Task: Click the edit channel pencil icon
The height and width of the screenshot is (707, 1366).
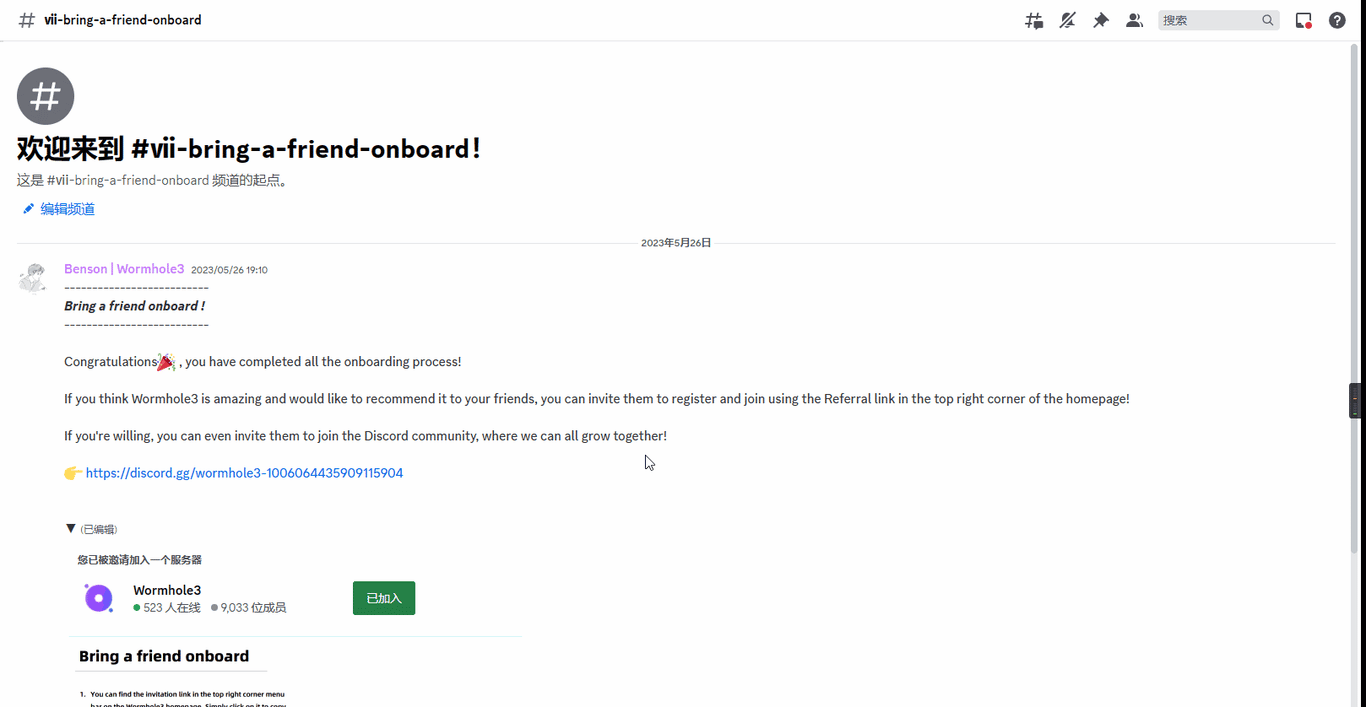Action: click(28, 209)
